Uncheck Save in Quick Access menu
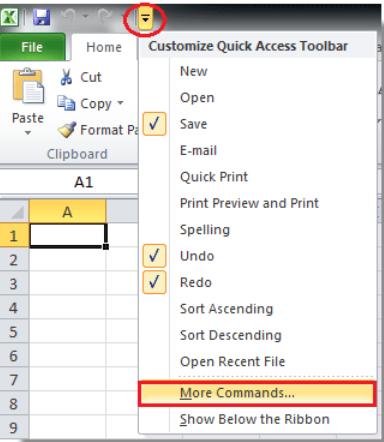This screenshot has height=442, width=384. click(257, 124)
